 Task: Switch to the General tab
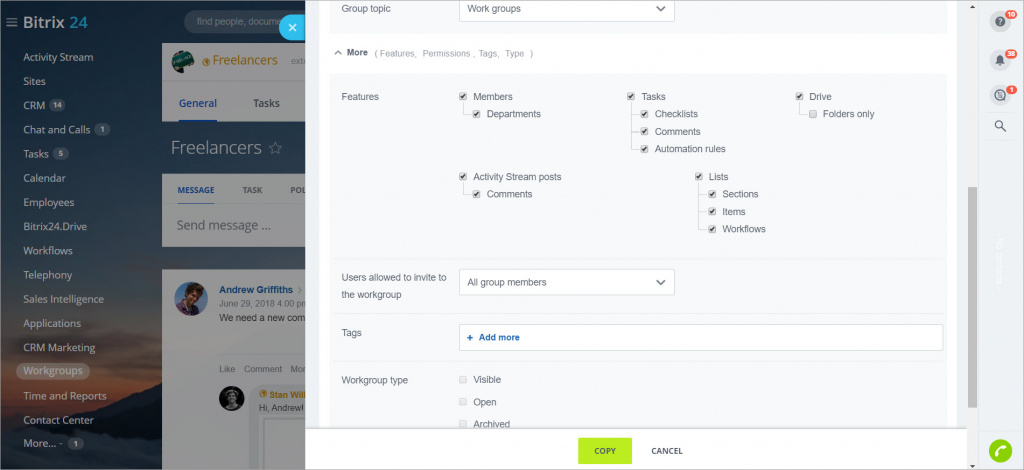[198, 103]
